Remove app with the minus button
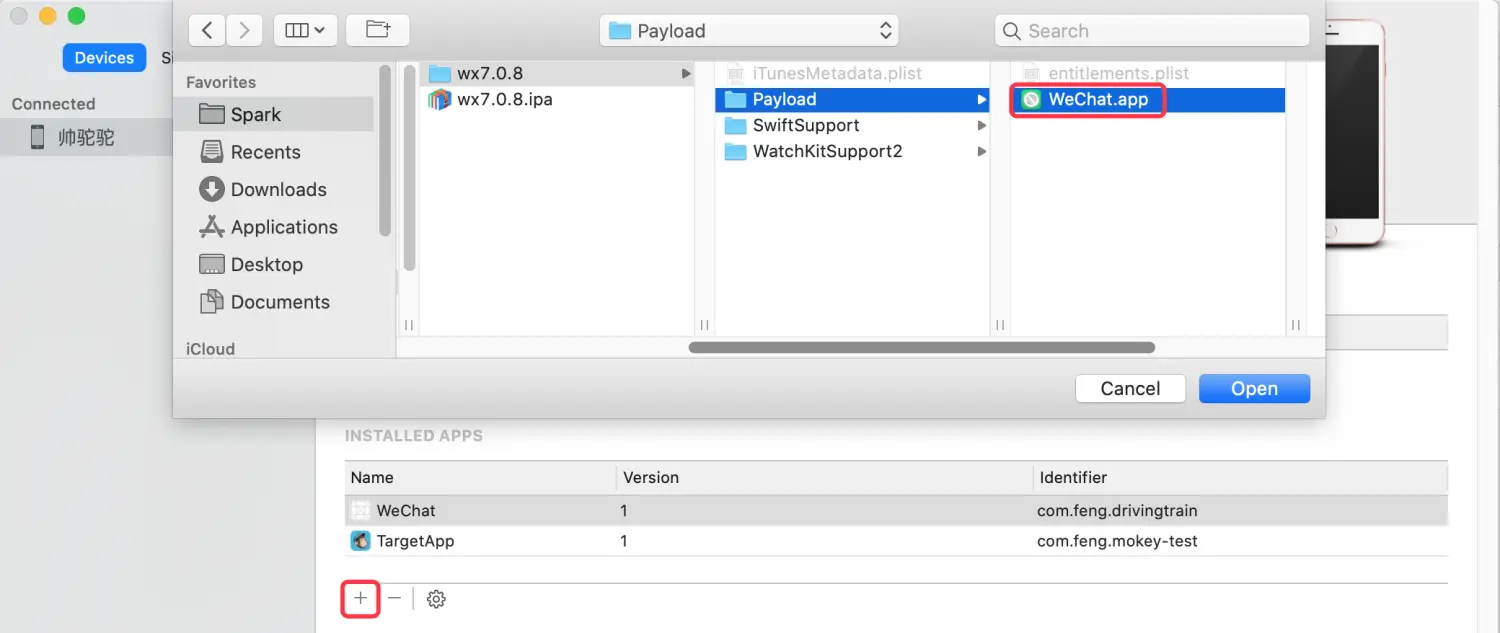Image resolution: width=1500 pixels, height=633 pixels. [395, 598]
